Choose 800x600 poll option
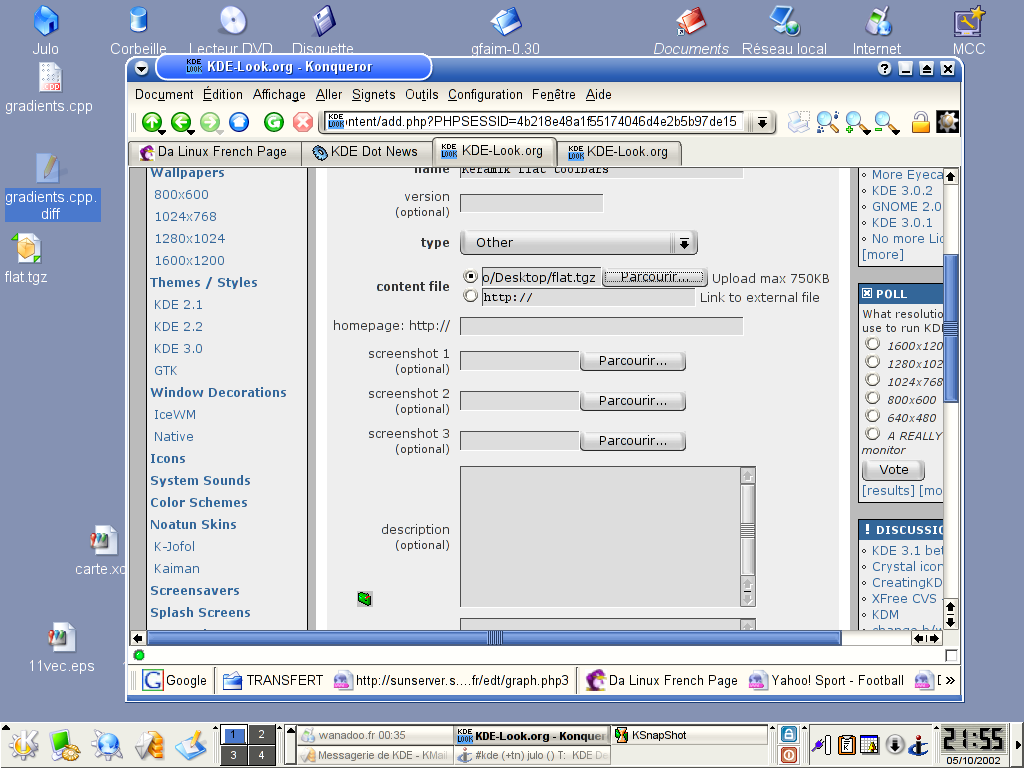Image resolution: width=1024 pixels, height=768 pixels. click(872, 398)
